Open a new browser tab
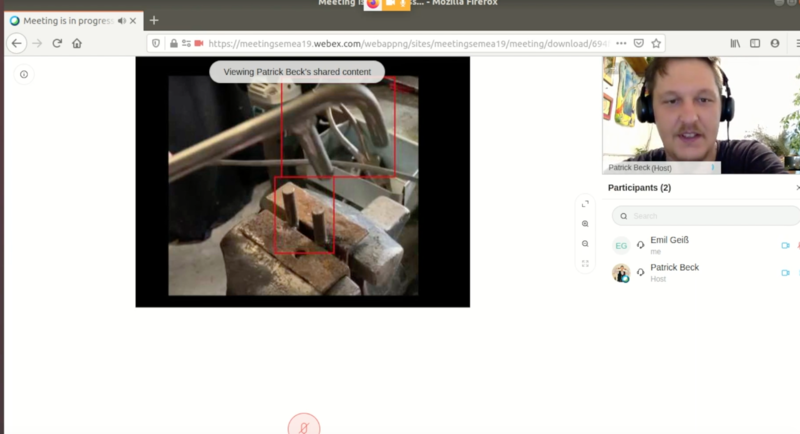This screenshot has height=434, width=800. pos(154,20)
